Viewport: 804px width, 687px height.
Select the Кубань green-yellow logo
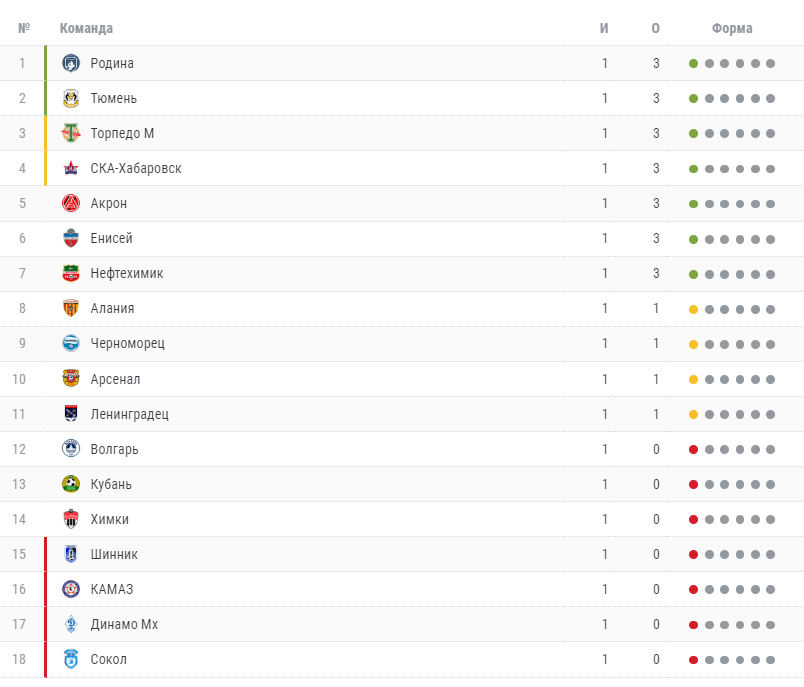pos(71,483)
